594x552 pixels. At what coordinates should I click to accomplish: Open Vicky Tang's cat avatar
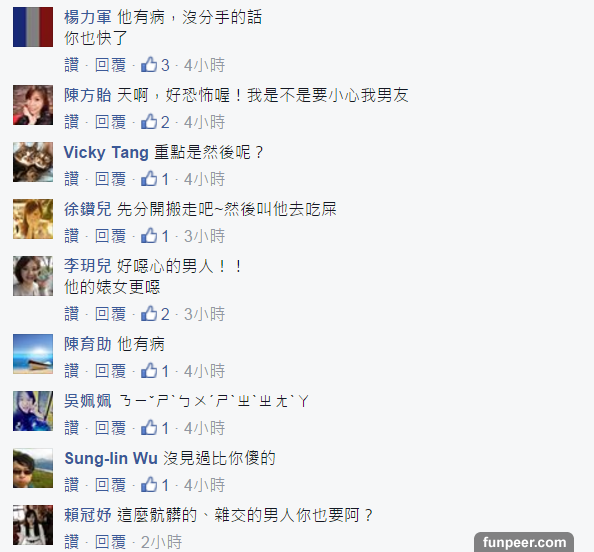33,162
